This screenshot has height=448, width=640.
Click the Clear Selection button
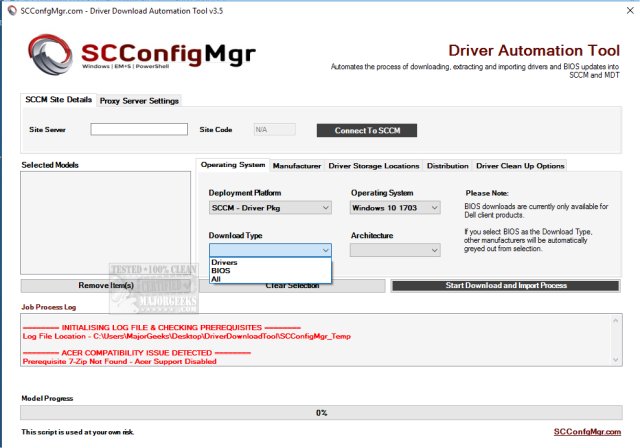(x=292, y=286)
